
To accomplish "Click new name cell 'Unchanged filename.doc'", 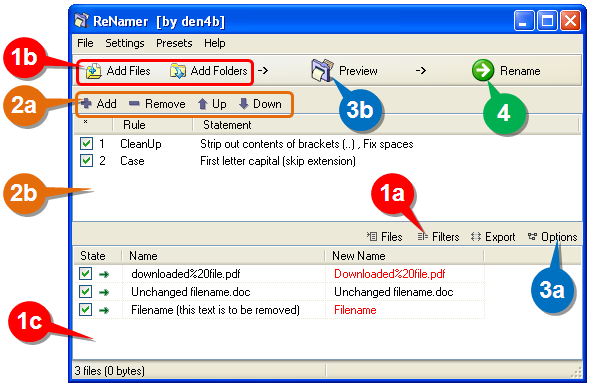I will (x=394, y=292).
